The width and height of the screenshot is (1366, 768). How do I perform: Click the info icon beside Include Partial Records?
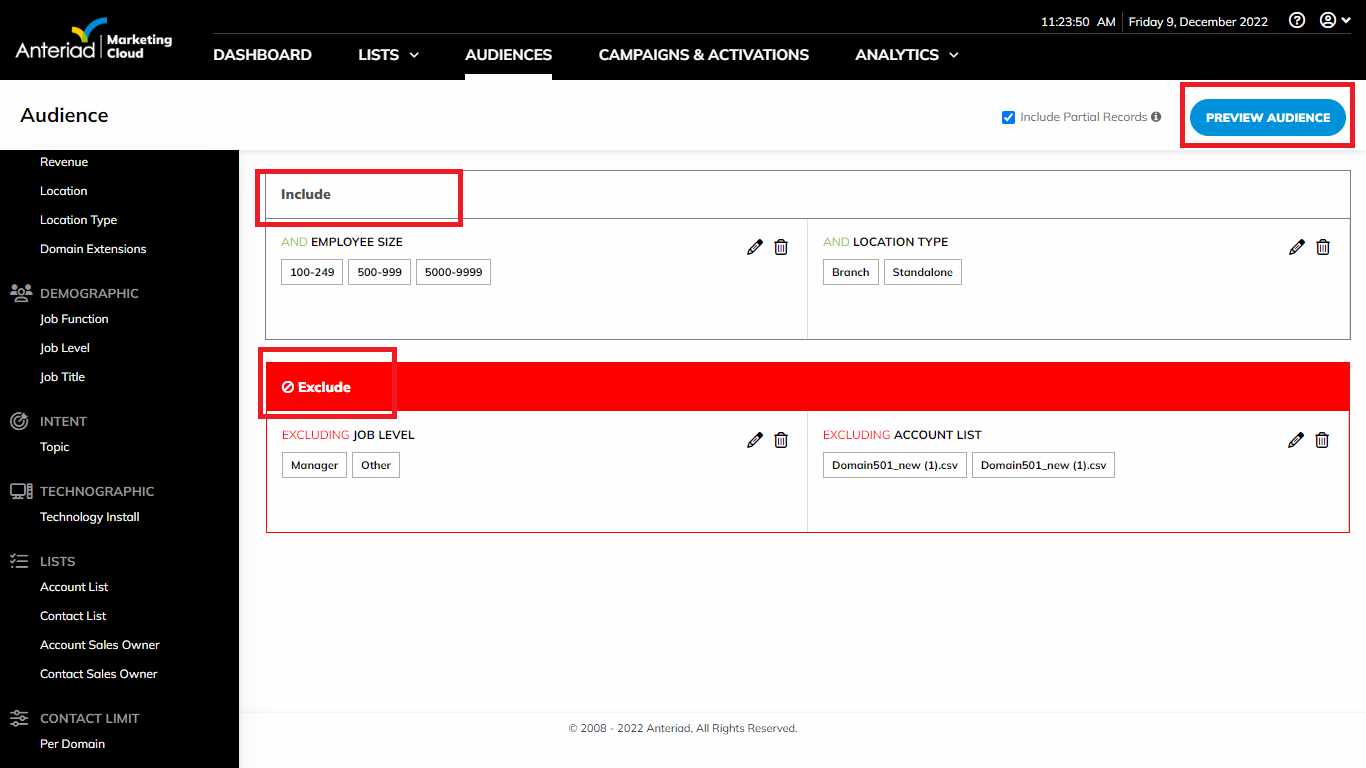(x=1156, y=117)
